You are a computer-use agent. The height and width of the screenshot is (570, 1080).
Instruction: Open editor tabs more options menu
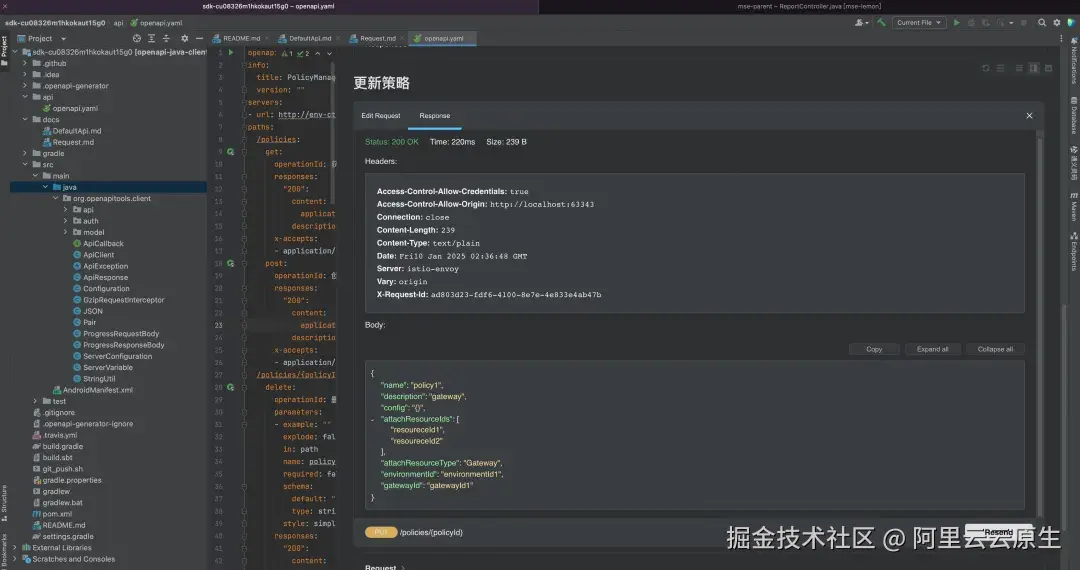[x=1061, y=39]
